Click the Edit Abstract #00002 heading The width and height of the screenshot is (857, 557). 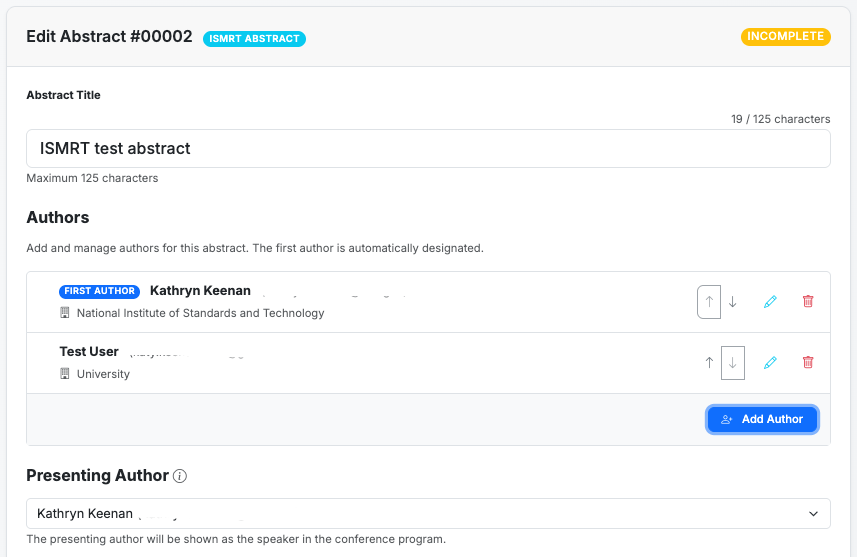pos(109,37)
